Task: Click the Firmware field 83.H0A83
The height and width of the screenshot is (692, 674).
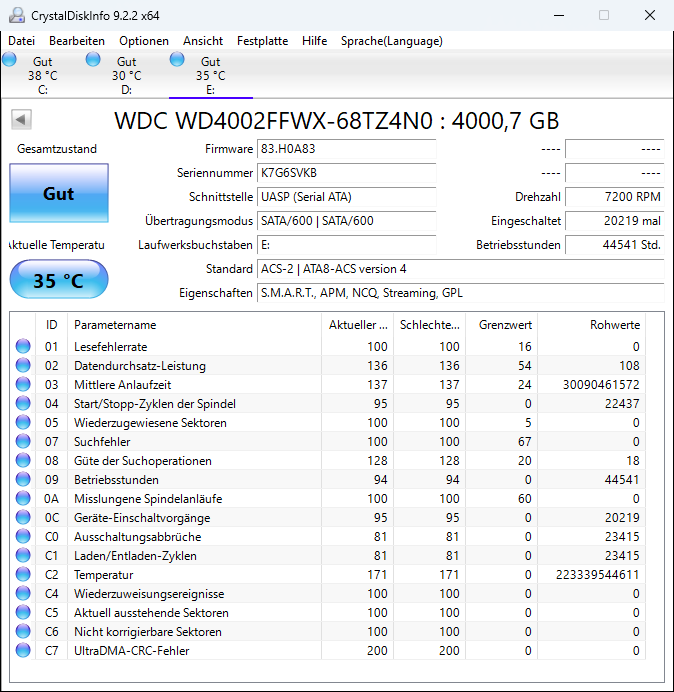Action: pos(346,149)
